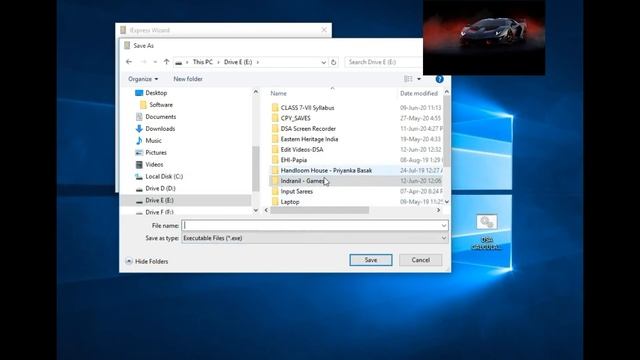The image size is (640, 360).
Task: Select Music in the navigation pane
Action: click(153, 140)
